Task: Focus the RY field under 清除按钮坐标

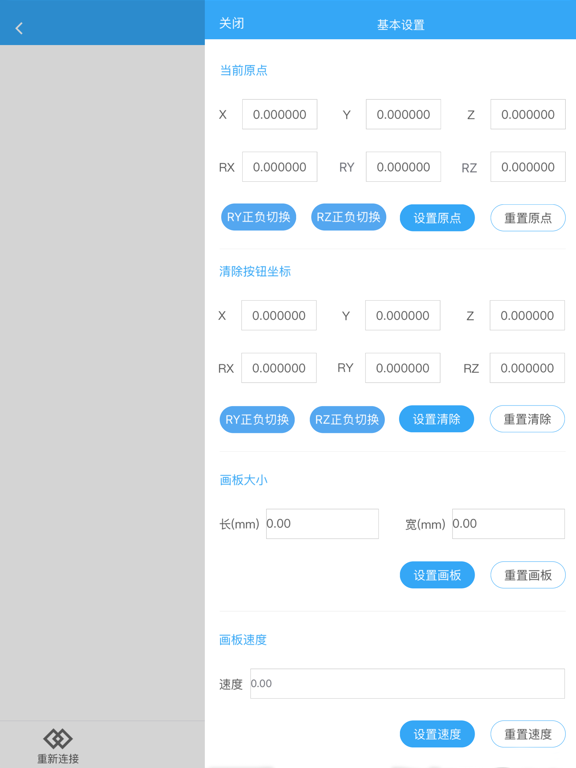Action: click(x=403, y=368)
